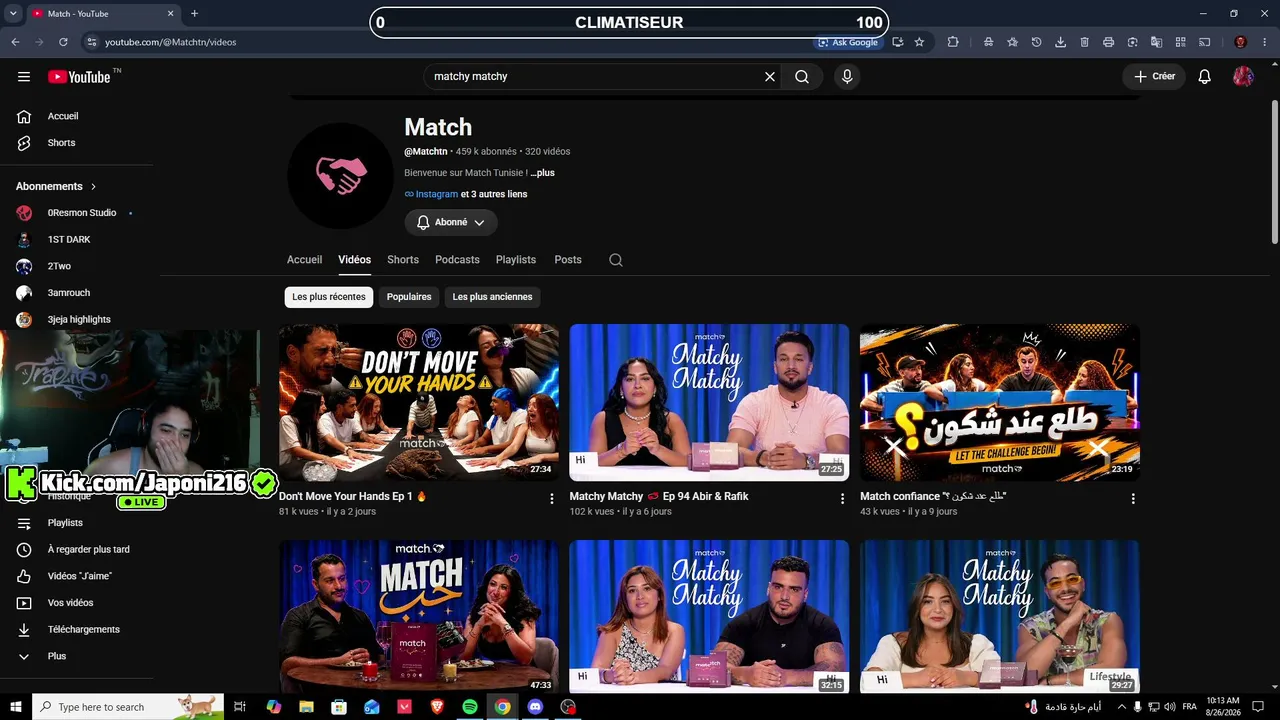Viewport: 1280px width, 720px height.
Task: Open options for Matchy Matchy Ep 94 video
Action: point(842,499)
